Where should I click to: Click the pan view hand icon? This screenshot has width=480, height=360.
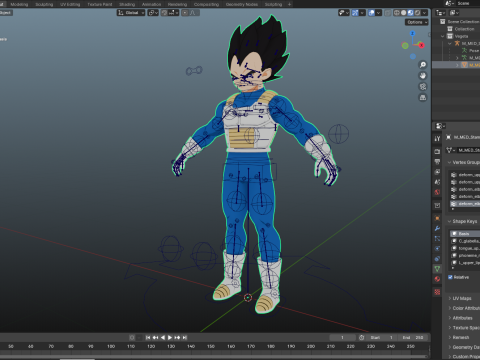pos(423,76)
